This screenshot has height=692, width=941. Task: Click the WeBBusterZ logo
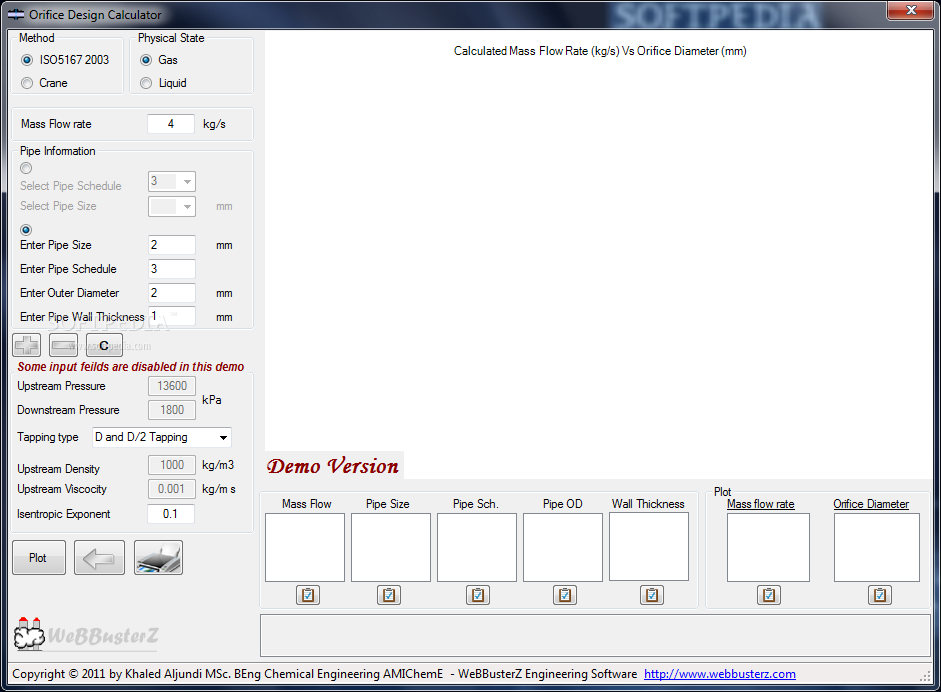[x=86, y=634]
